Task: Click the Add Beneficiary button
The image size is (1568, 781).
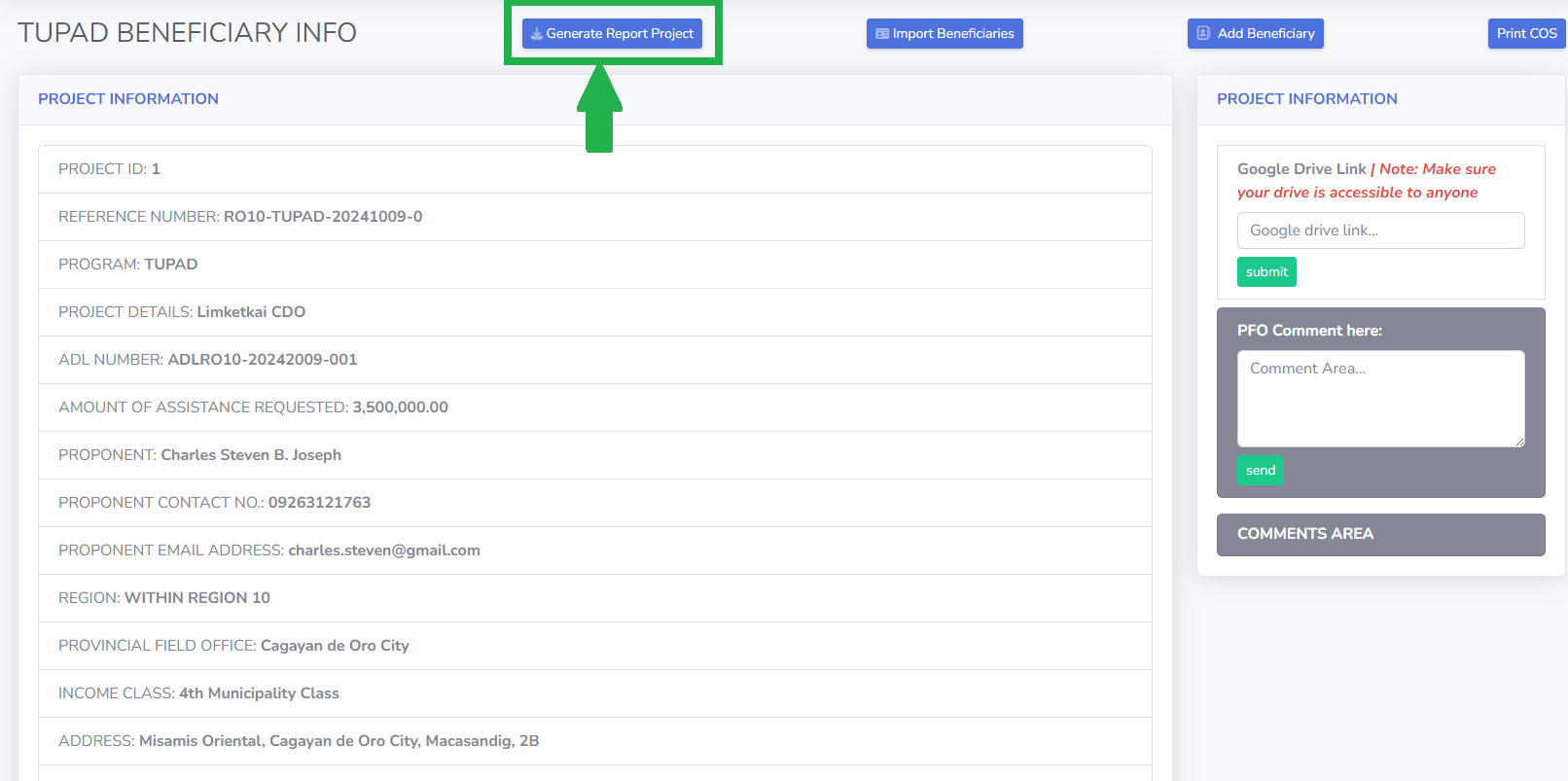Action: [x=1256, y=33]
